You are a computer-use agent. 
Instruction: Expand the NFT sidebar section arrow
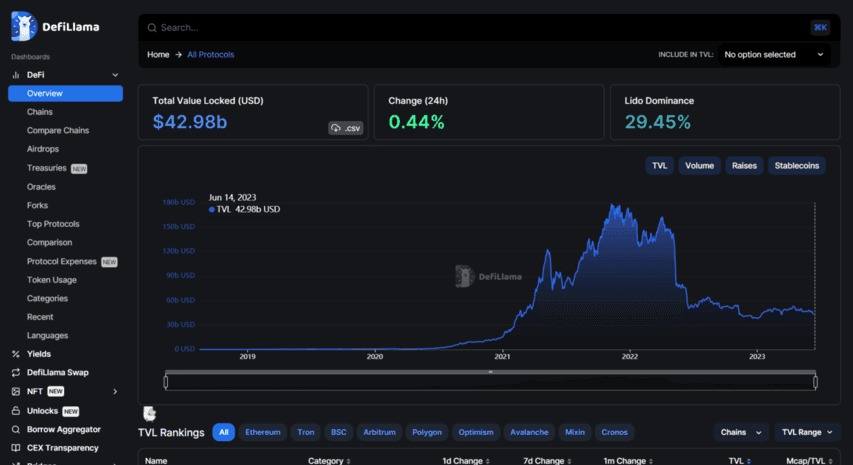point(115,392)
